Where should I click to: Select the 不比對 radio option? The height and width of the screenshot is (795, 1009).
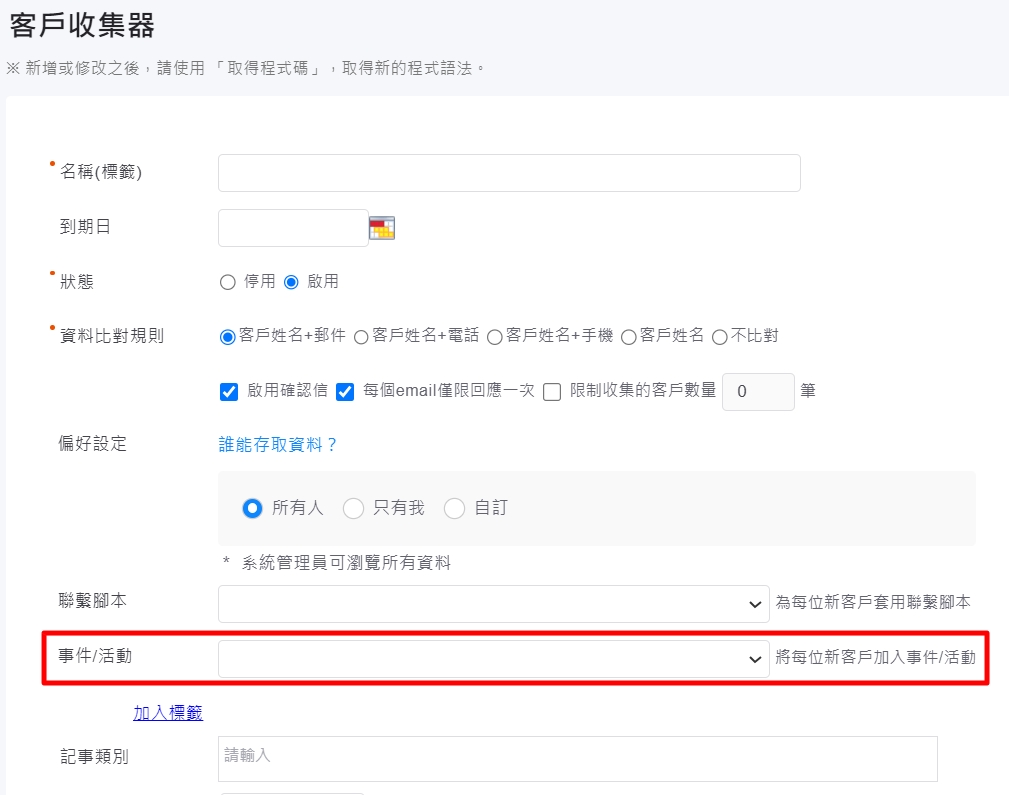(719, 337)
